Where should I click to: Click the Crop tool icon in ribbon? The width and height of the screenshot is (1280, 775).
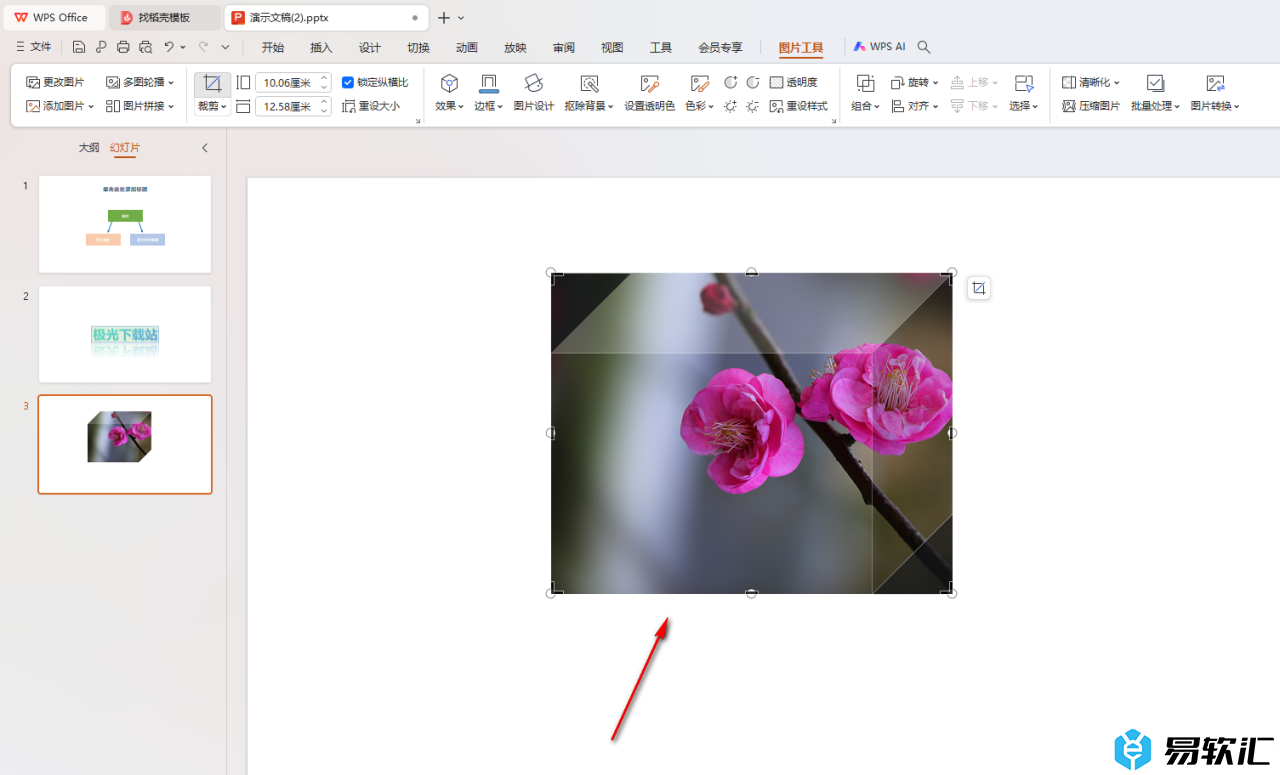pos(212,83)
